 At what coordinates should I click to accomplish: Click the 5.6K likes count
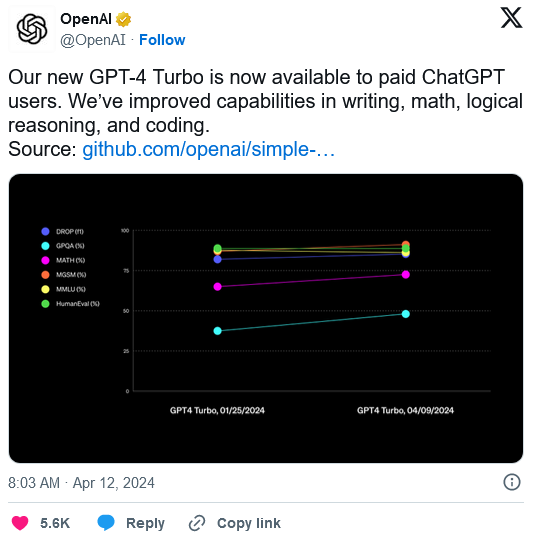click(55, 523)
